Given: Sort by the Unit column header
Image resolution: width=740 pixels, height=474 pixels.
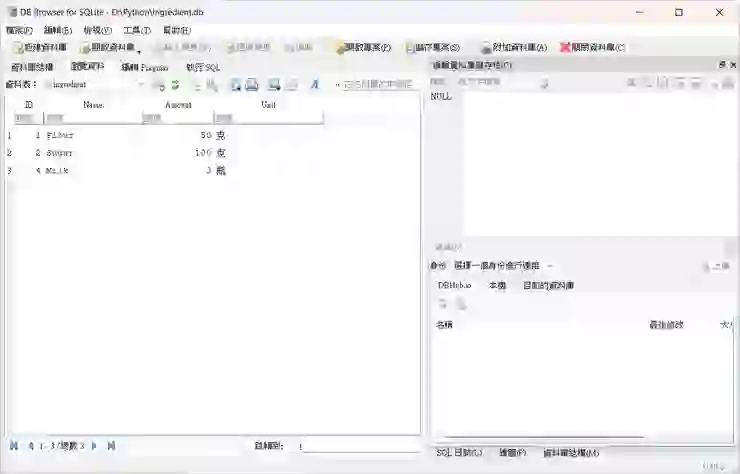Looking at the screenshot, I should tap(269, 105).
